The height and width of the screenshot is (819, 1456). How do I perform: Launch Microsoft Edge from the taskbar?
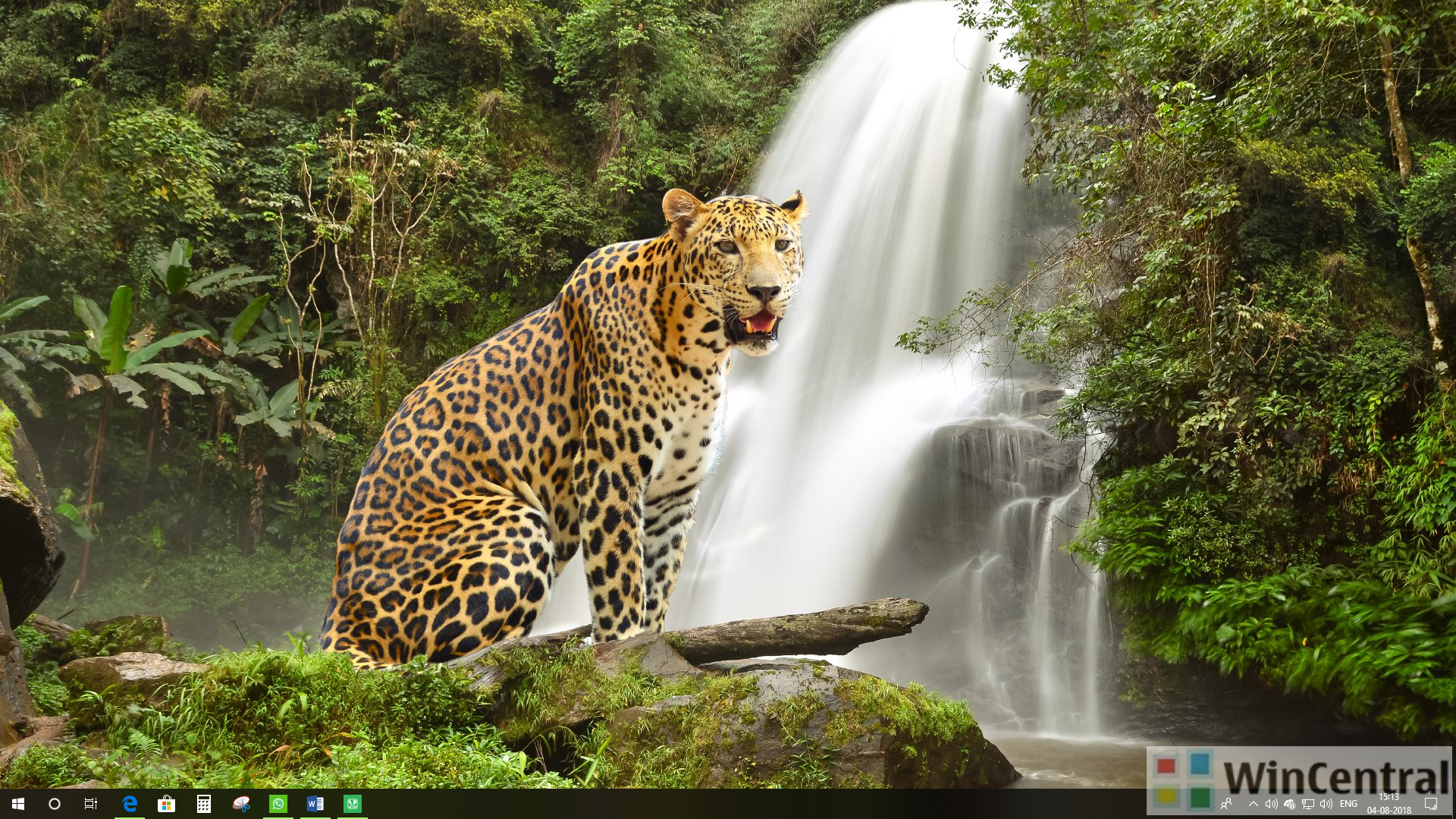coord(130,804)
